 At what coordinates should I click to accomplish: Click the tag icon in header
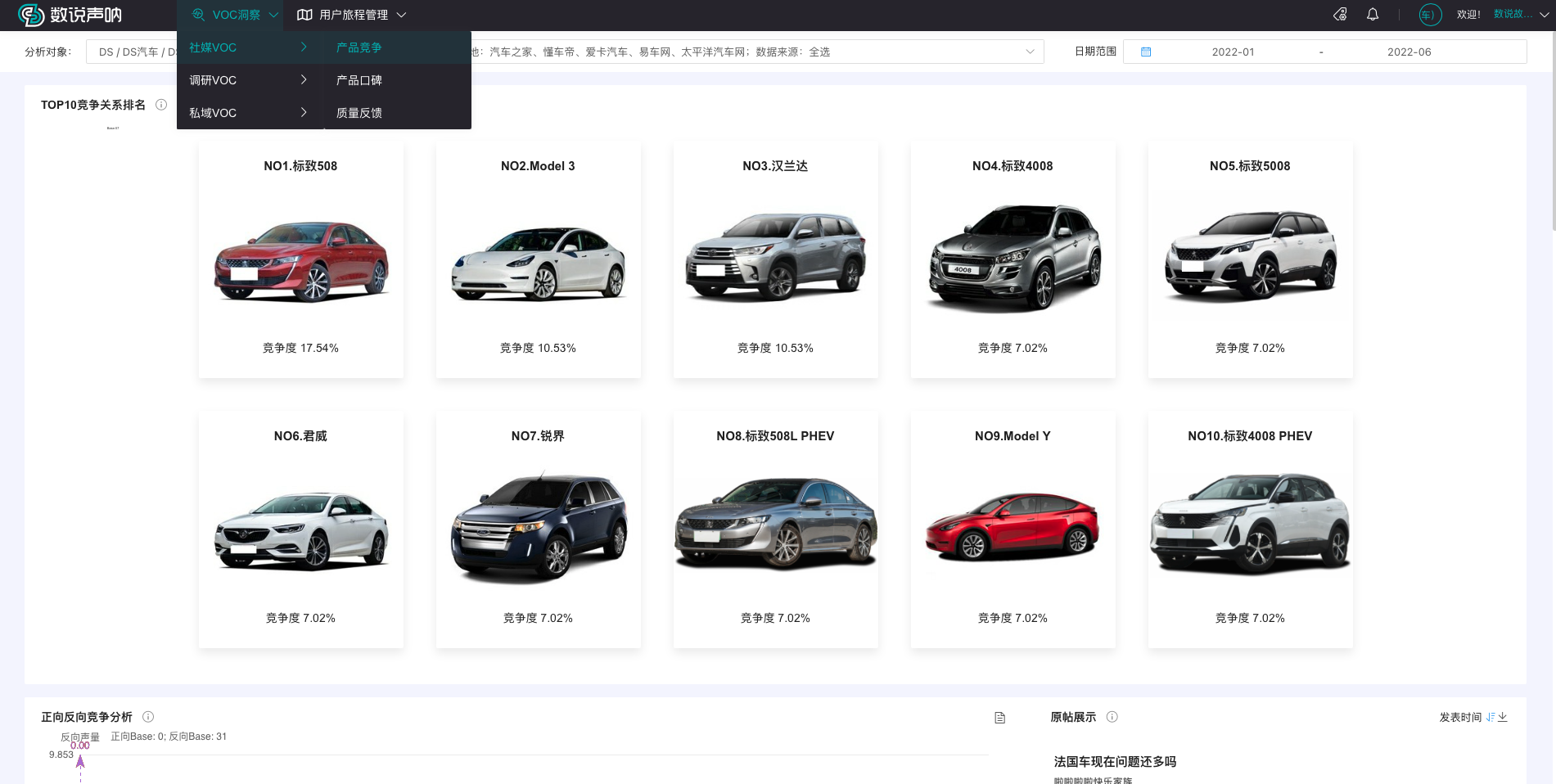click(1340, 15)
